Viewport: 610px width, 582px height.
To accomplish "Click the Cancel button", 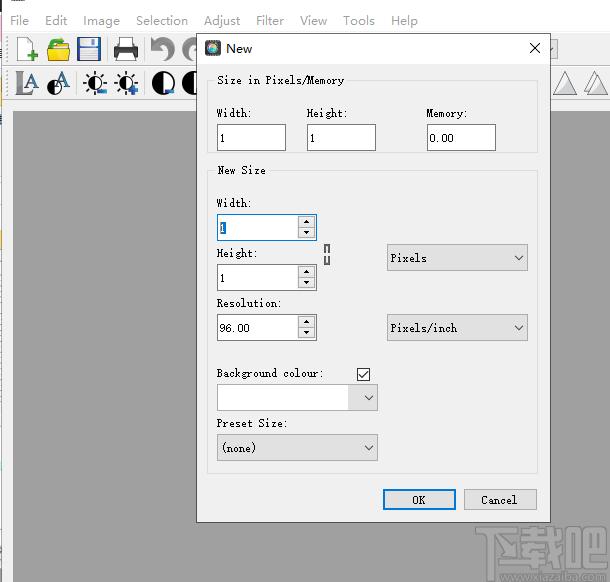I will pos(500,500).
